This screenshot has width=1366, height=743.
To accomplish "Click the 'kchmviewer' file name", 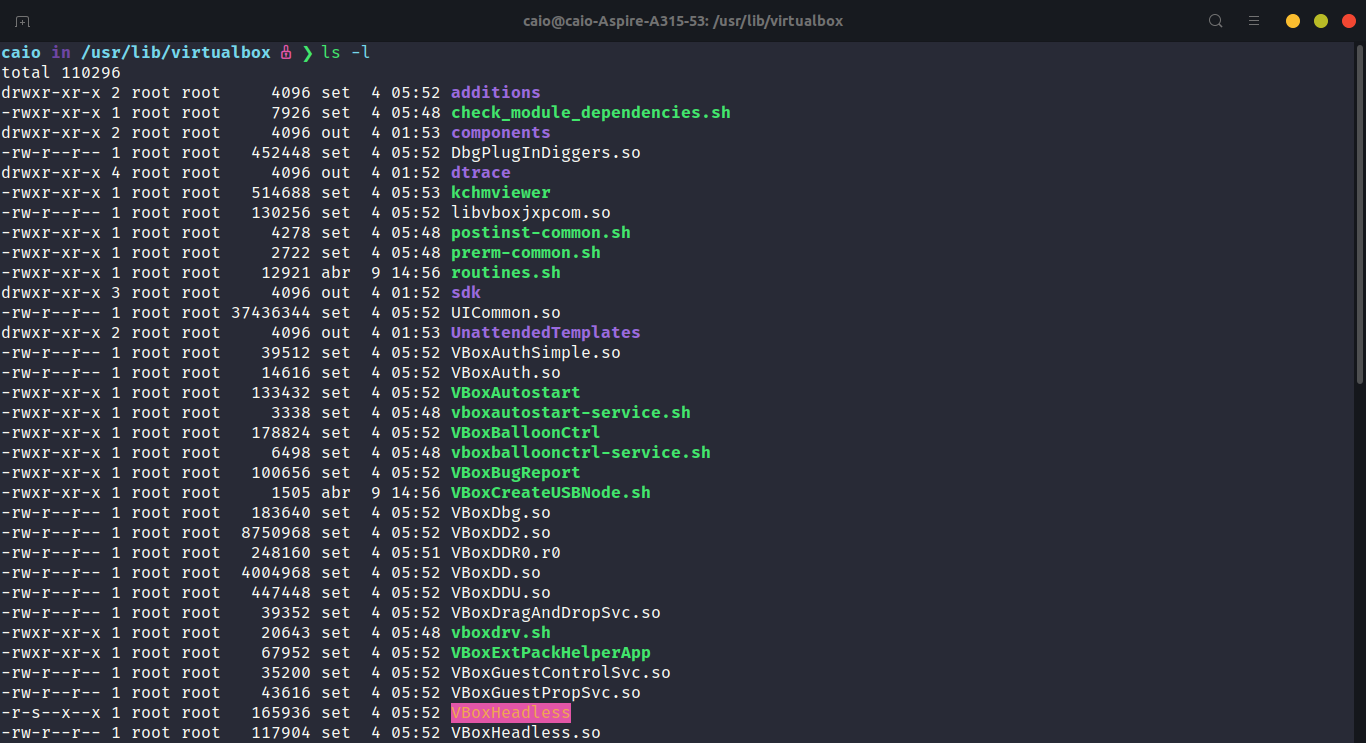I will [x=501, y=192].
